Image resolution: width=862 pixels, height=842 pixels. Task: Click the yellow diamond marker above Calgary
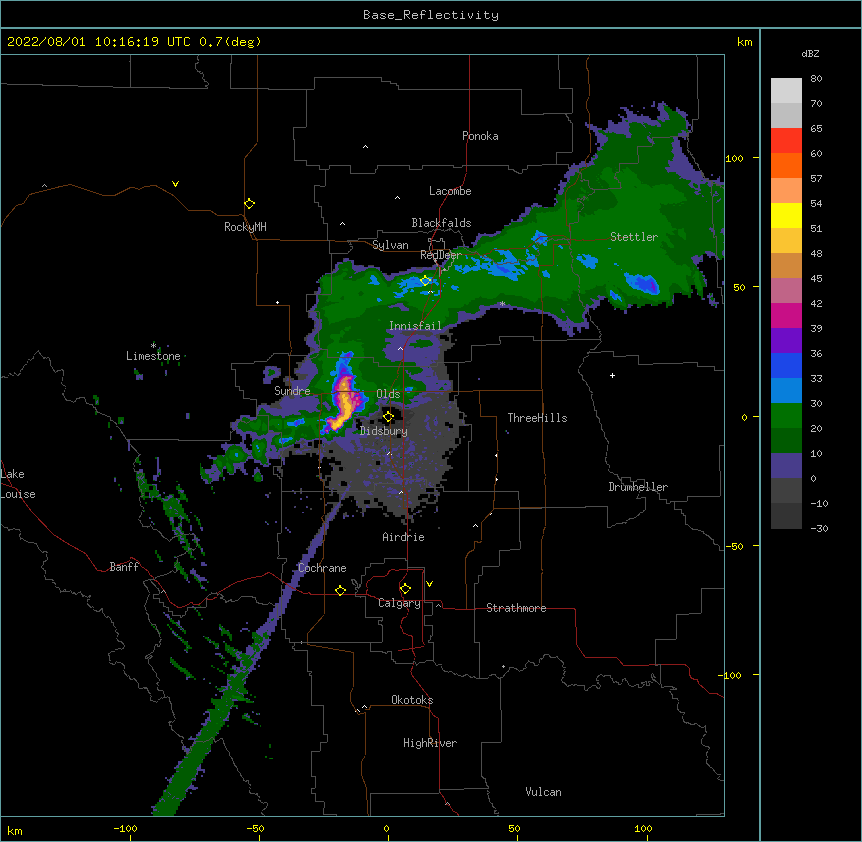click(x=405, y=589)
